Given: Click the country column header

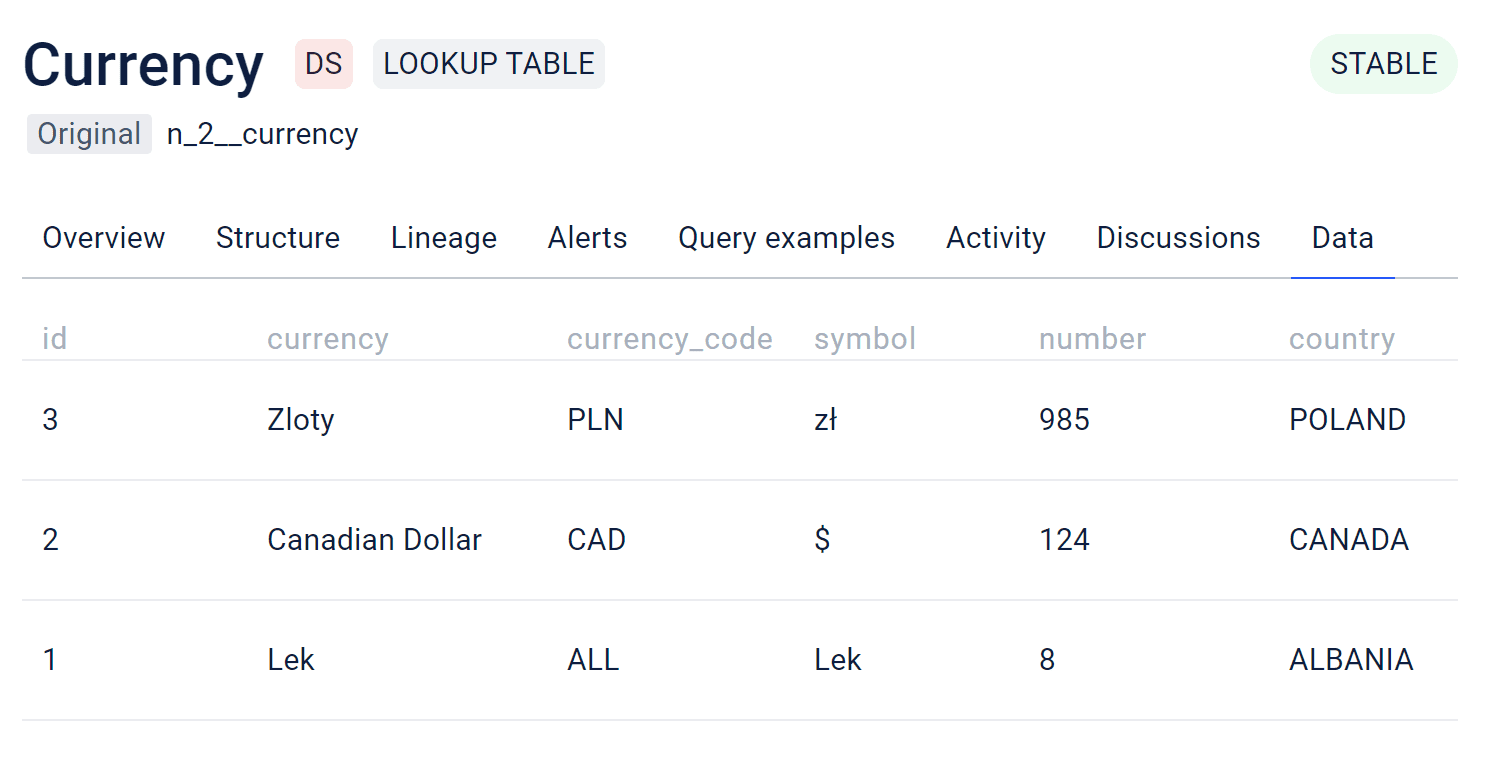Looking at the screenshot, I should (x=1341, y=339).
